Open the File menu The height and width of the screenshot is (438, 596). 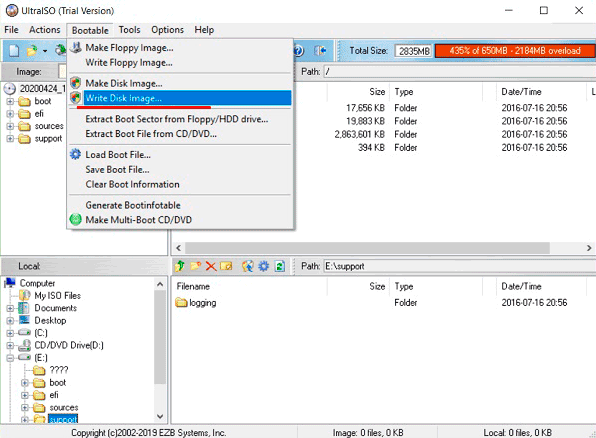coord(11,30)
